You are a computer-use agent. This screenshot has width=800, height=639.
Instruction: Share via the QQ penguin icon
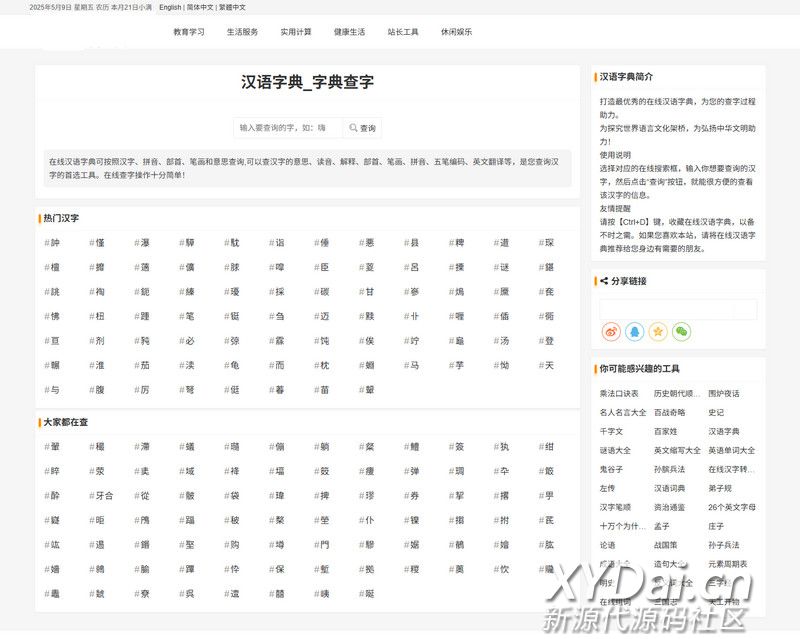tap(635, 331)
